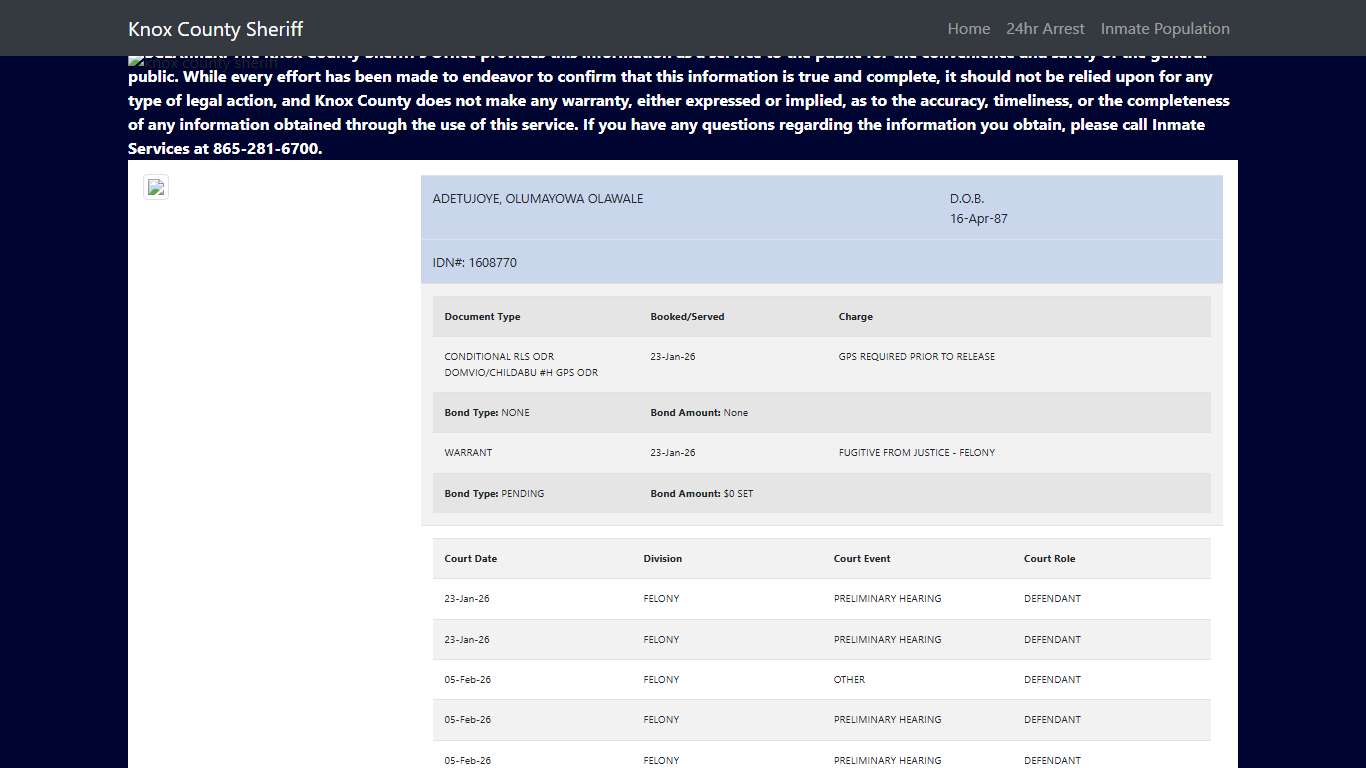Screen dimensions: 1366x768
Task: Click the Document Type column header
Action: pos(481,316)
